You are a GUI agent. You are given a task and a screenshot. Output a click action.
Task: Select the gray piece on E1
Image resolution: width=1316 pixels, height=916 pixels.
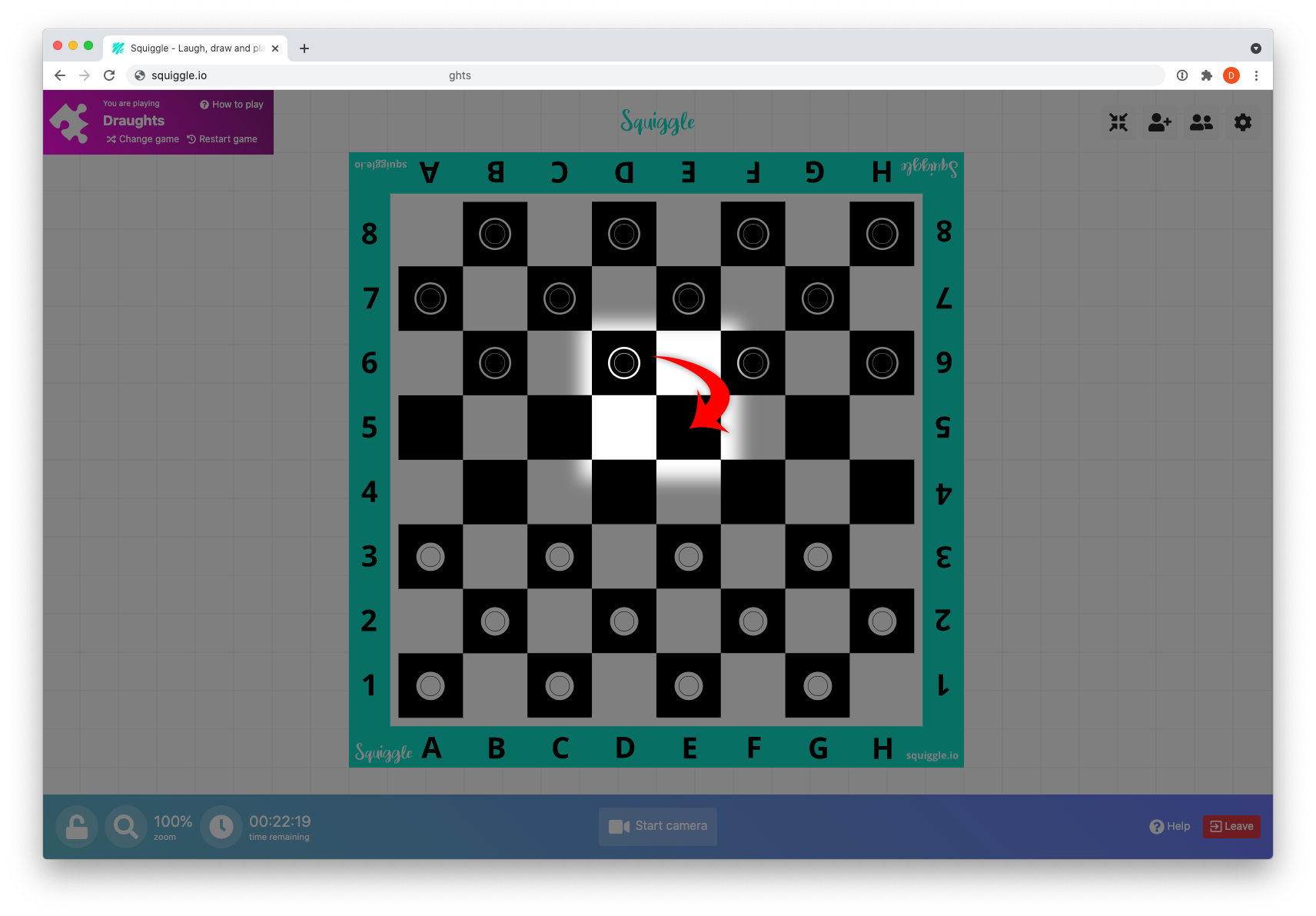(689, 686)
